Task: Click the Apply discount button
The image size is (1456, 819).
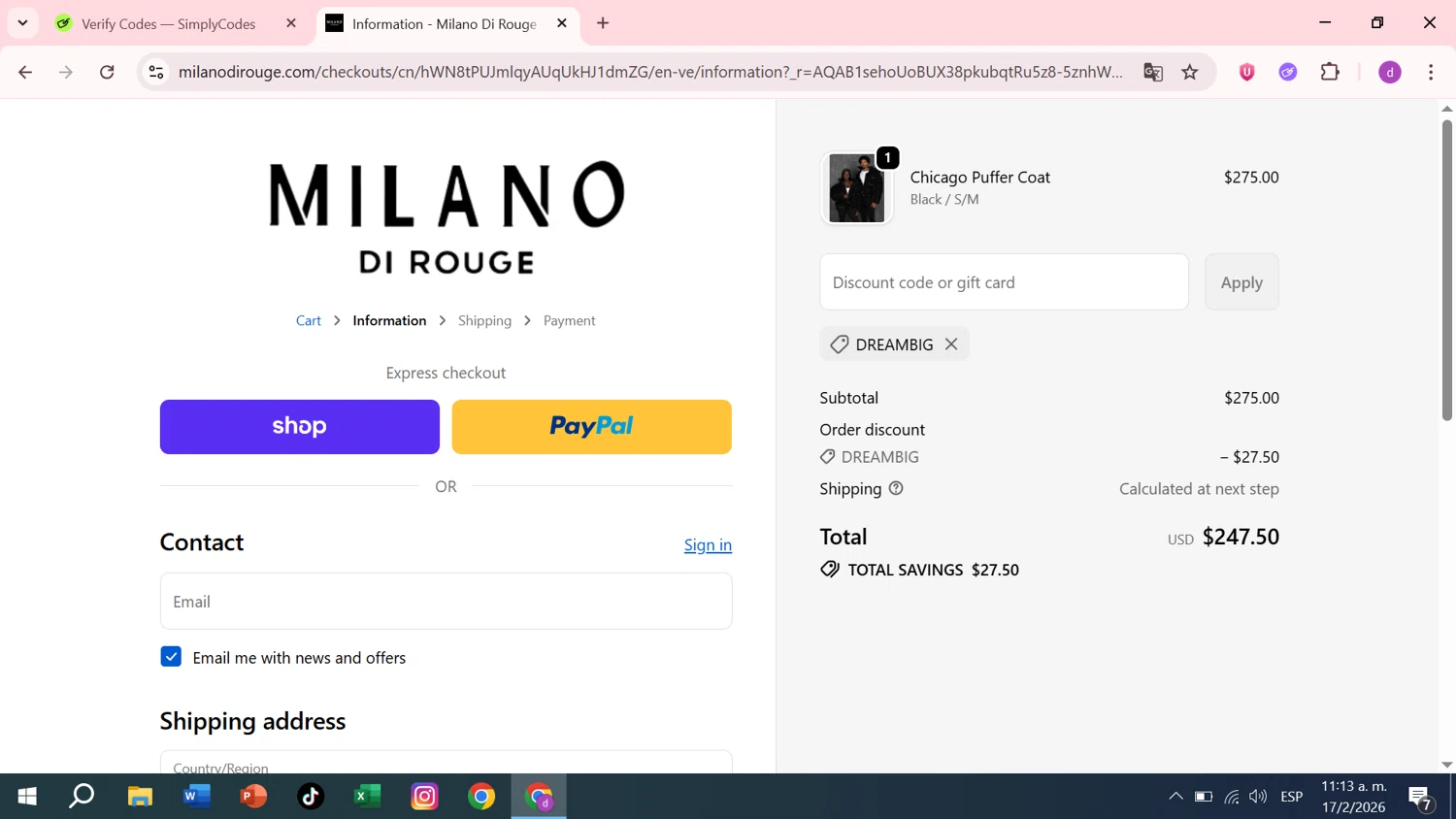Action: click(1241, 282)
